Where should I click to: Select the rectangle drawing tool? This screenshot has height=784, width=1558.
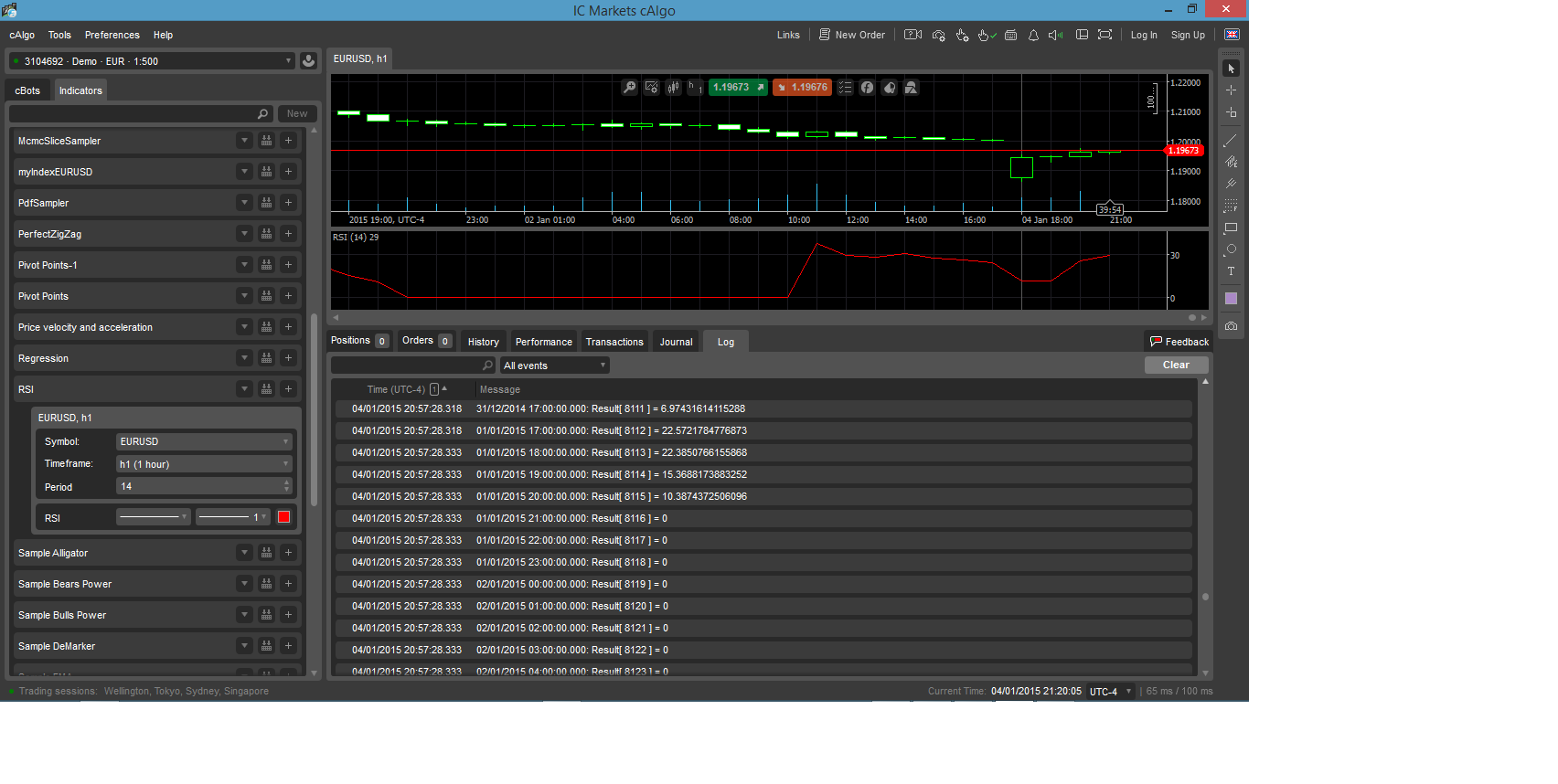point(1231,228)
